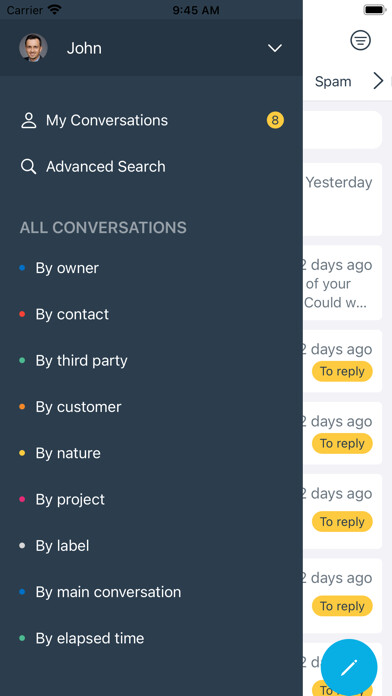This screenshot has height=696, width=392.
Task: Show more tabs with right chevron
Action: 378,81
